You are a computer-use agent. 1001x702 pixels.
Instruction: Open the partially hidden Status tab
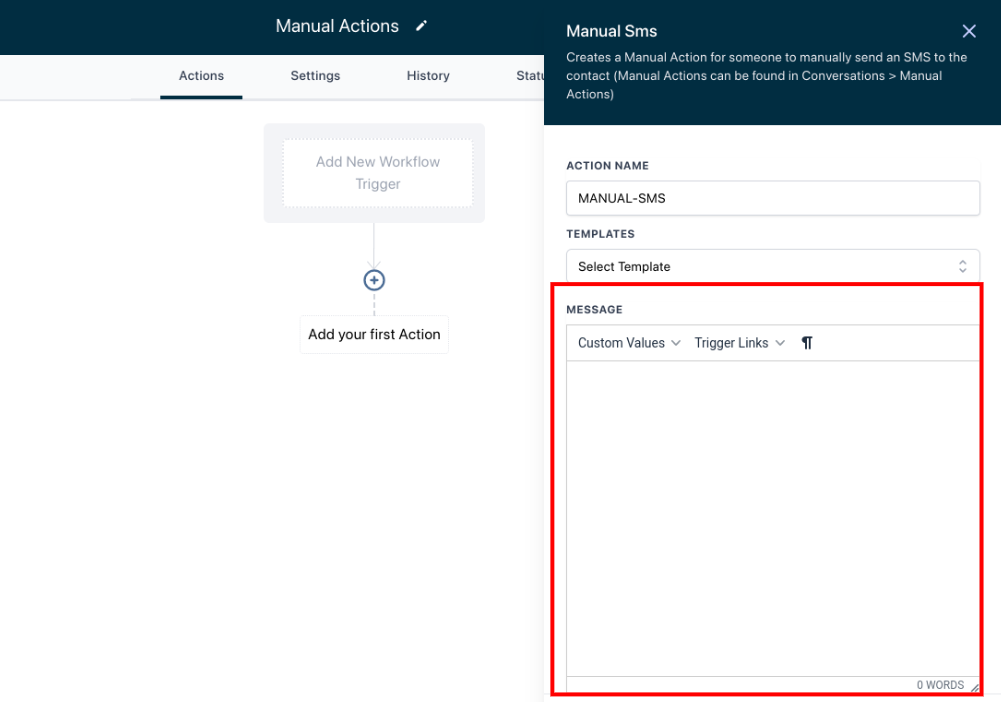pos(529,75)
